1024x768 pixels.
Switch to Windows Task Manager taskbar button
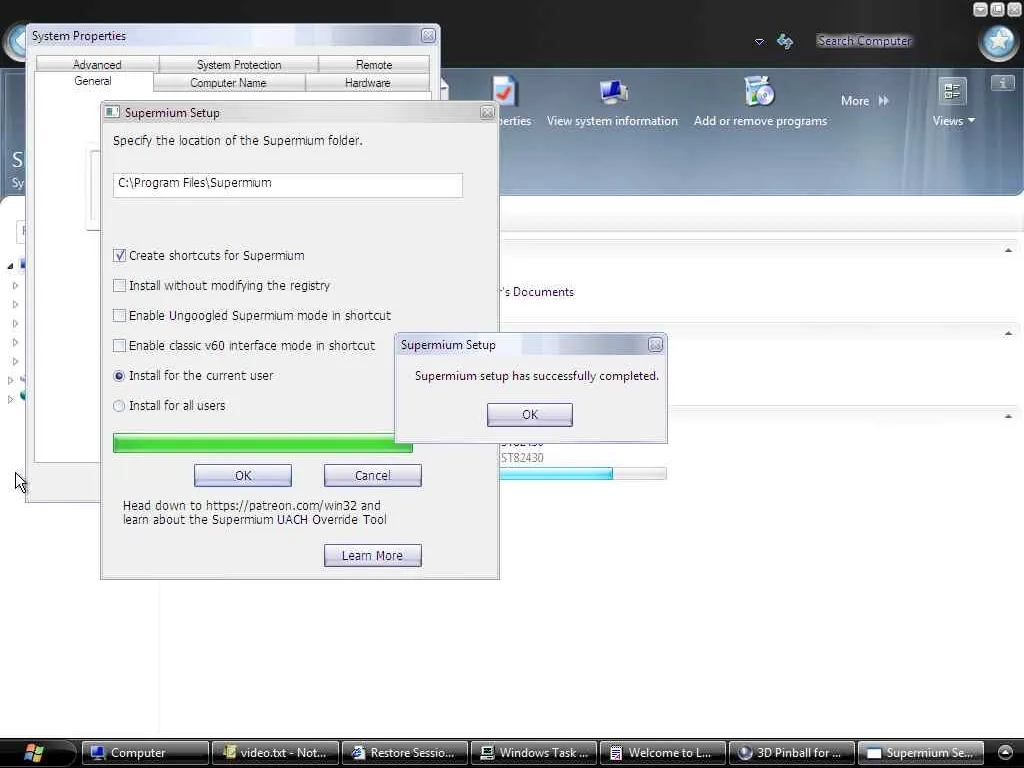[x=534, y=752]
